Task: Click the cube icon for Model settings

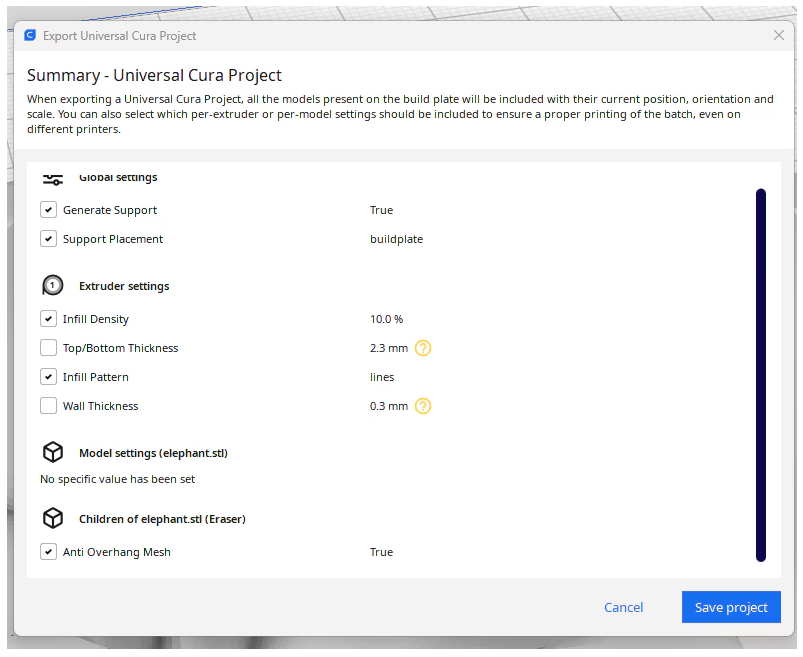Action: pyautogui.click(x=52, y=453)
